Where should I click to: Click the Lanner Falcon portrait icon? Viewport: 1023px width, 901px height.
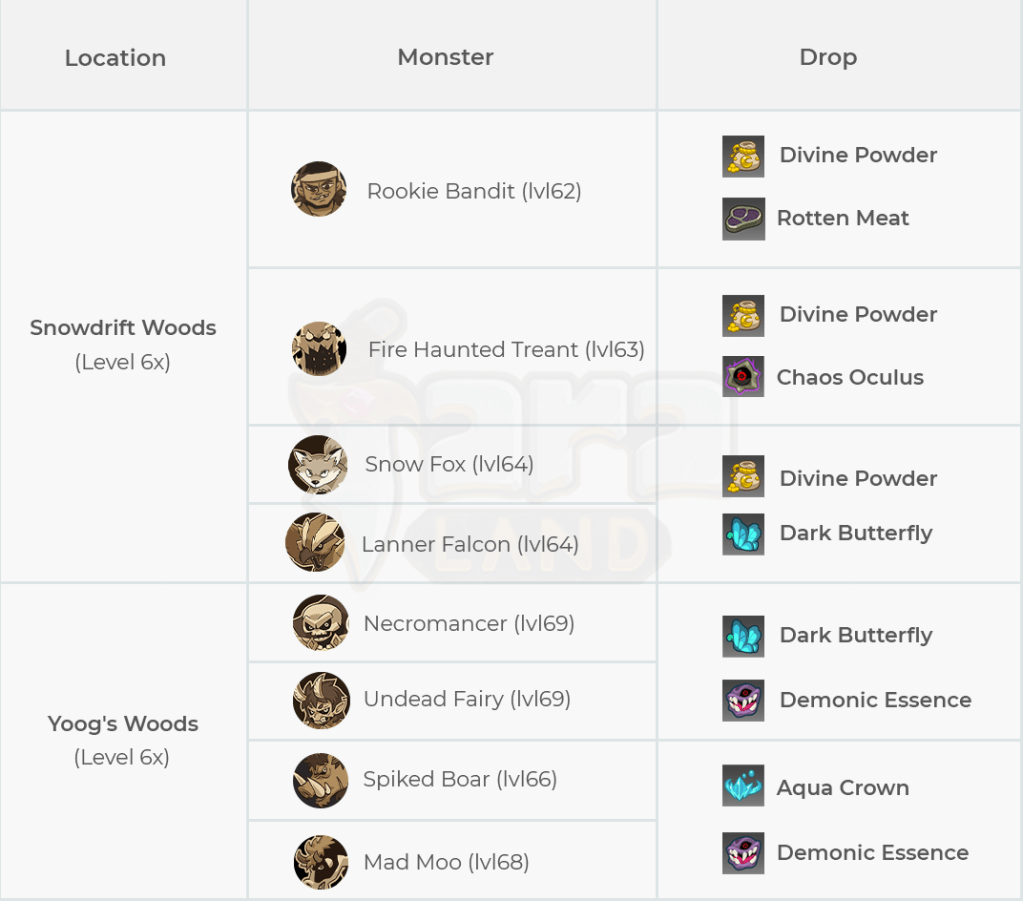click(x=315, y=543)
